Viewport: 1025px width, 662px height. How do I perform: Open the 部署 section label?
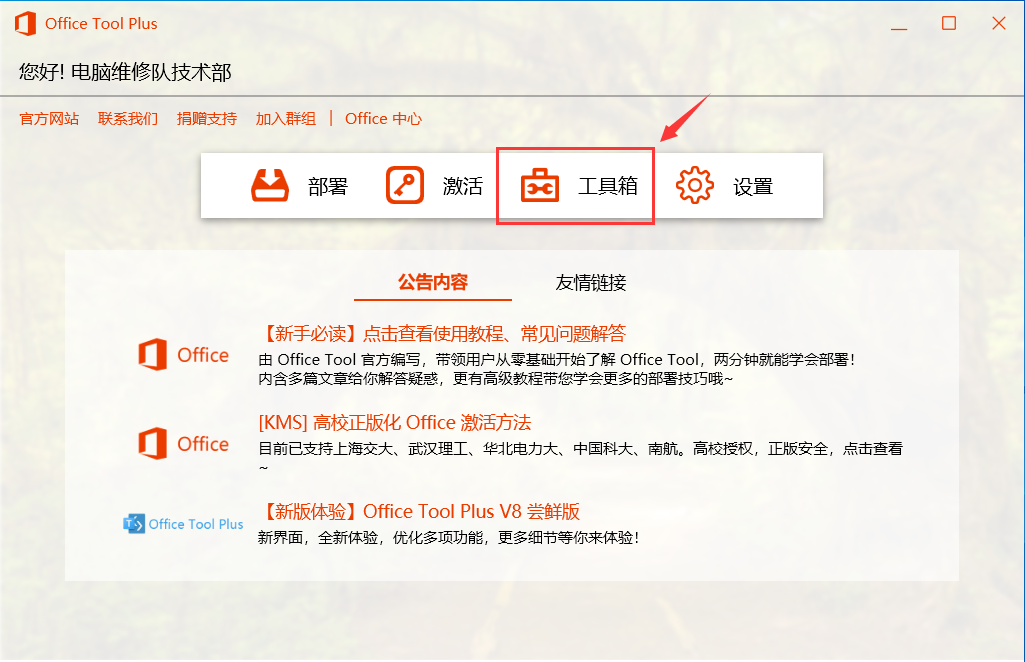[328, 186]
